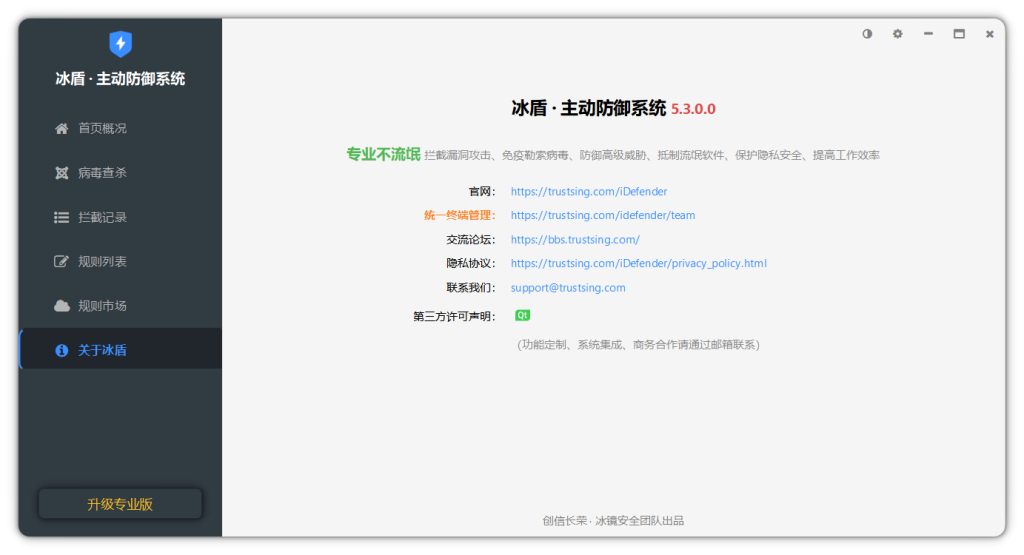Image resolution: width=1024 pixels, height=555 pixels.
Task: Open the privacy_policy.html link
Action: tap(638, 264)
